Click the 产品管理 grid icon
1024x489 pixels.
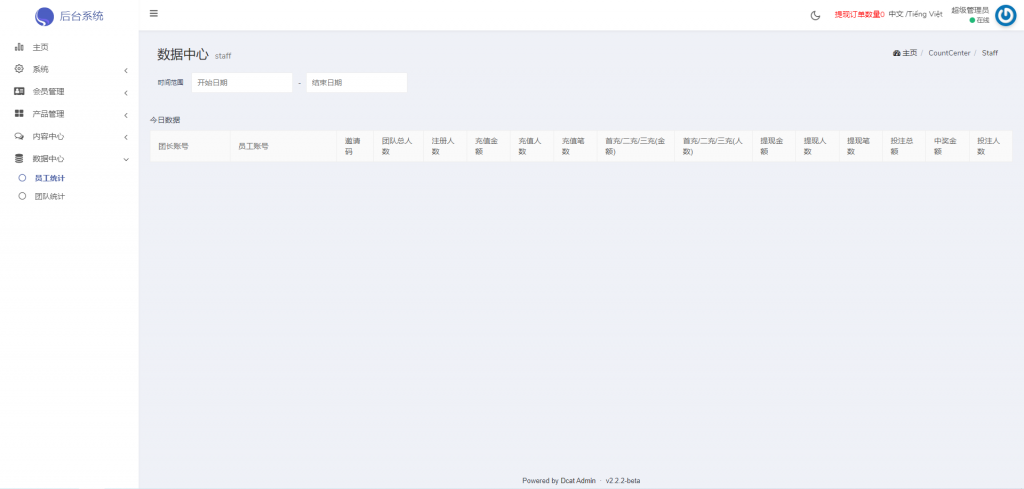[19, 114]
